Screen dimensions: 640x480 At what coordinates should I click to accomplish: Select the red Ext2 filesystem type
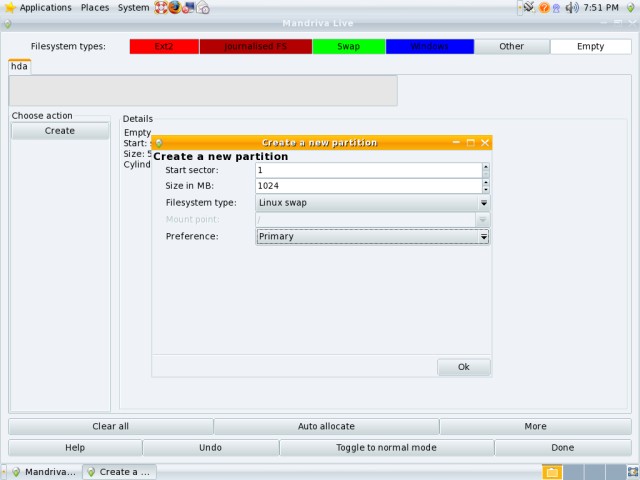(x=164, y=47)
